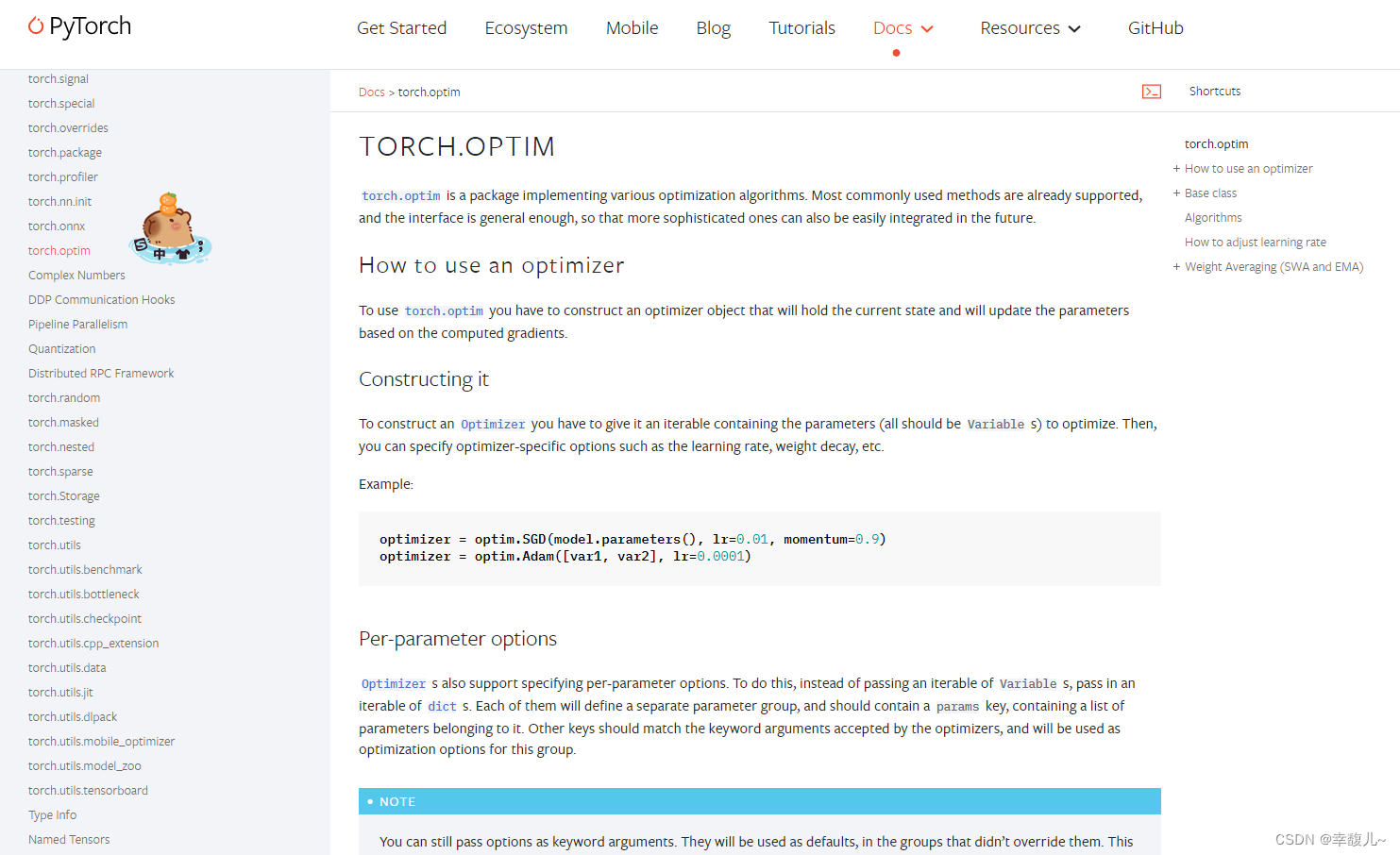
Task: Open torch.utils.mobile_optimizer in sidebar
Action: (x=101, y=742)
